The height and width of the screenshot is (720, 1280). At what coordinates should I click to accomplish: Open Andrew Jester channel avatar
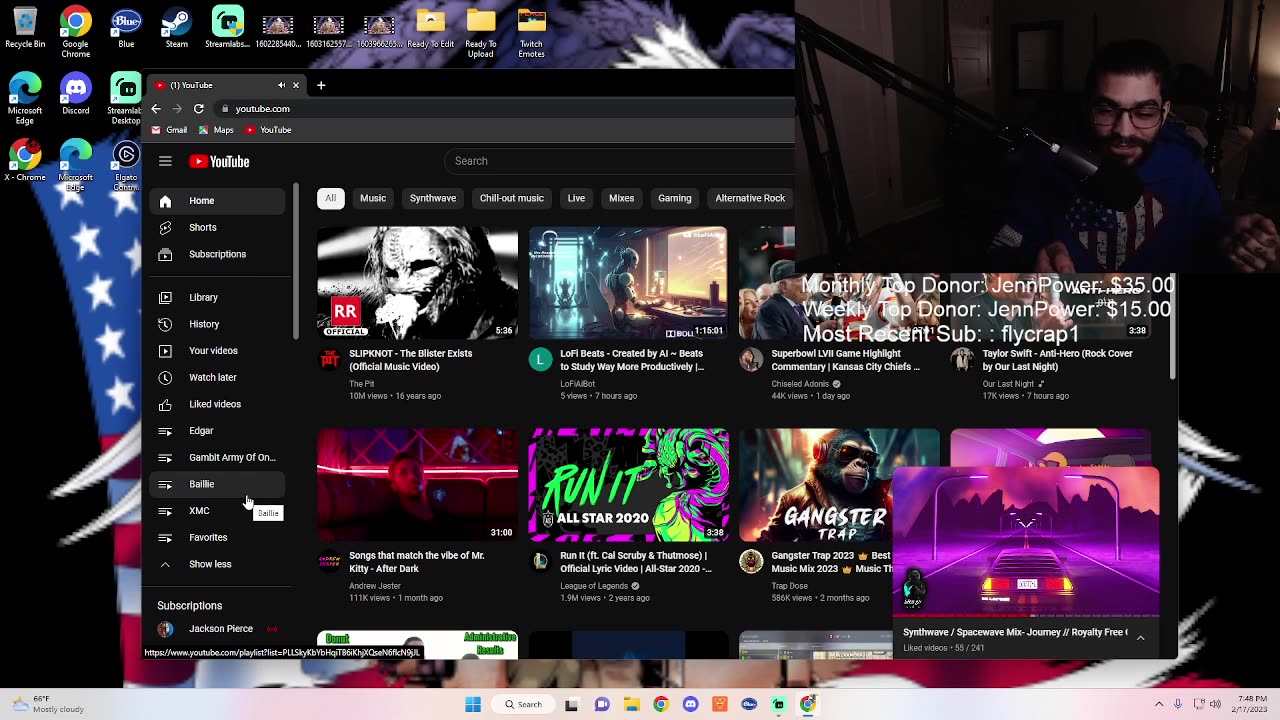coord(329,562)
